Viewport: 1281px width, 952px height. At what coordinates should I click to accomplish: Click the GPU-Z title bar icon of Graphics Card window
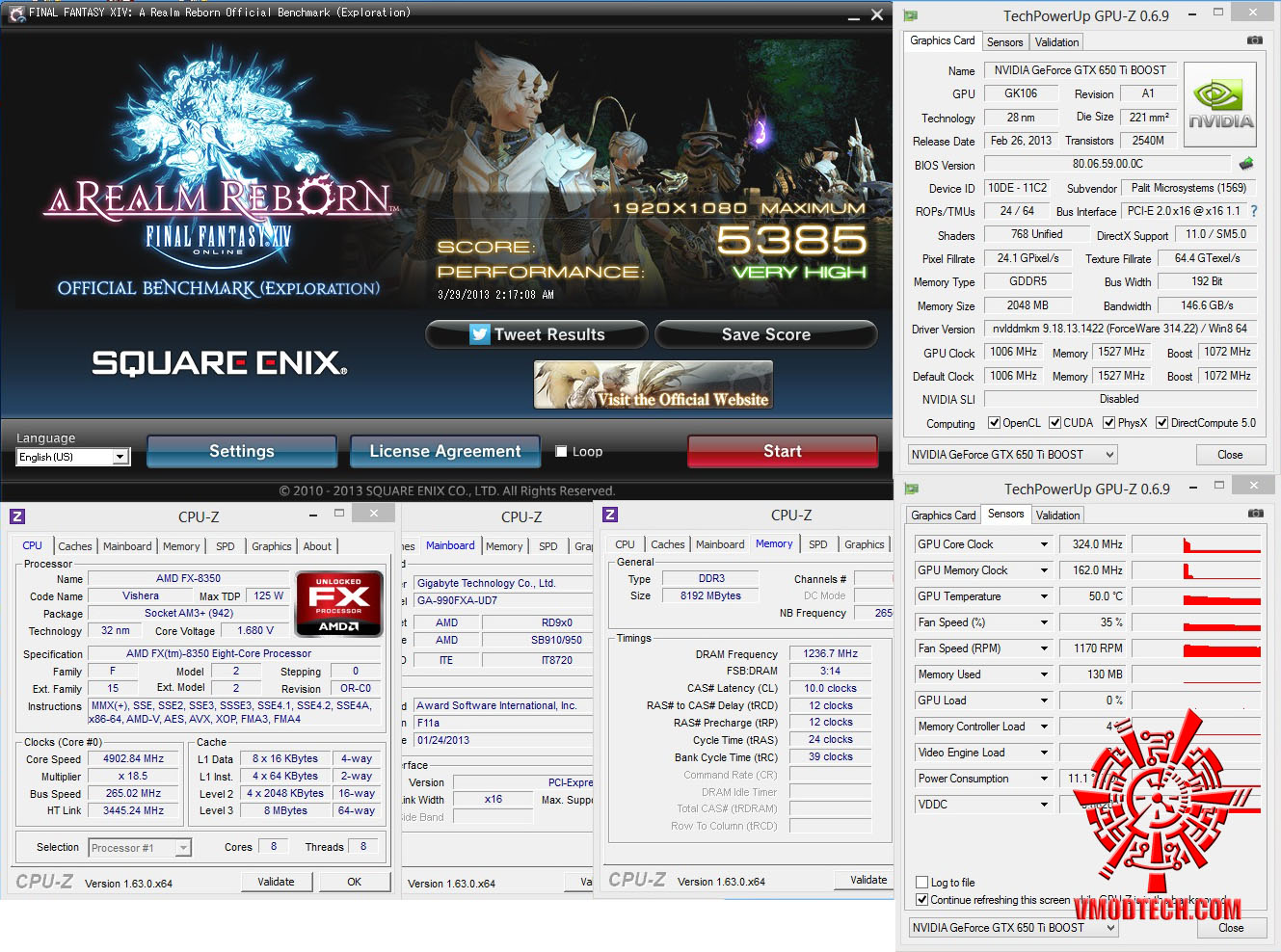tap(911, 16)
